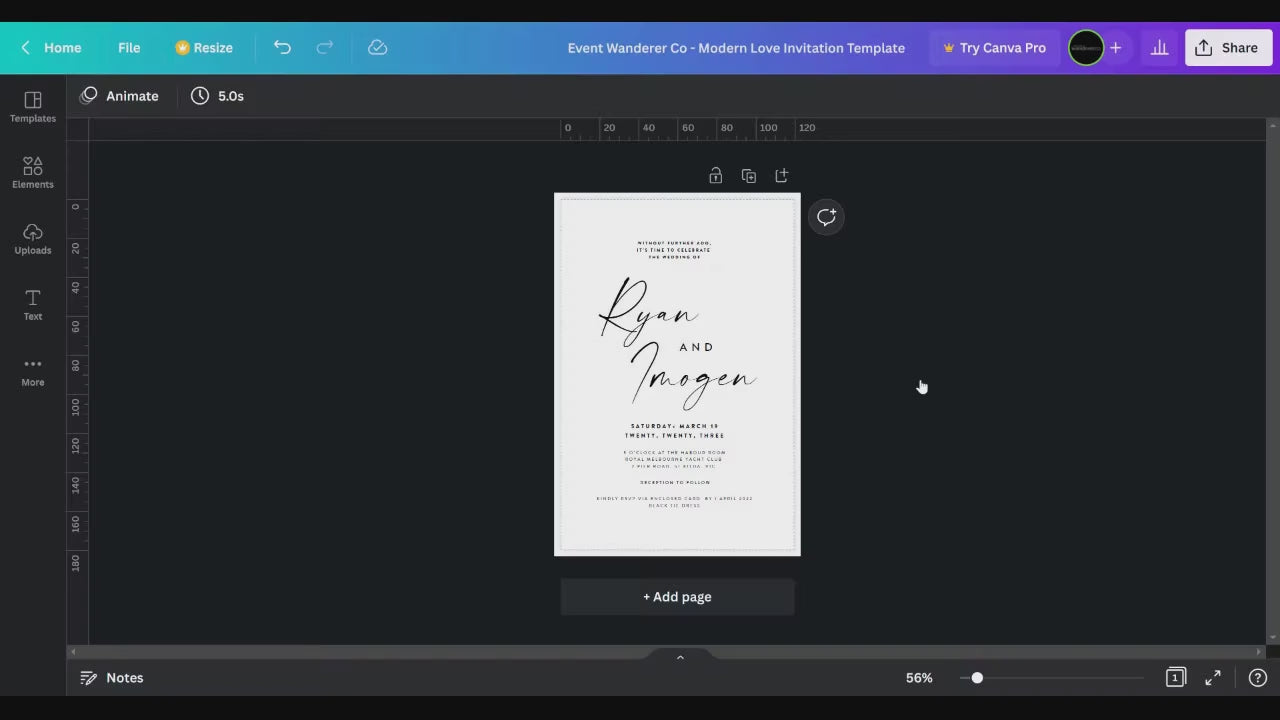1280x720 pixels.
Task: Duplicate page using the copy icon
Action: pyautogui.click(x=748, y=176)
